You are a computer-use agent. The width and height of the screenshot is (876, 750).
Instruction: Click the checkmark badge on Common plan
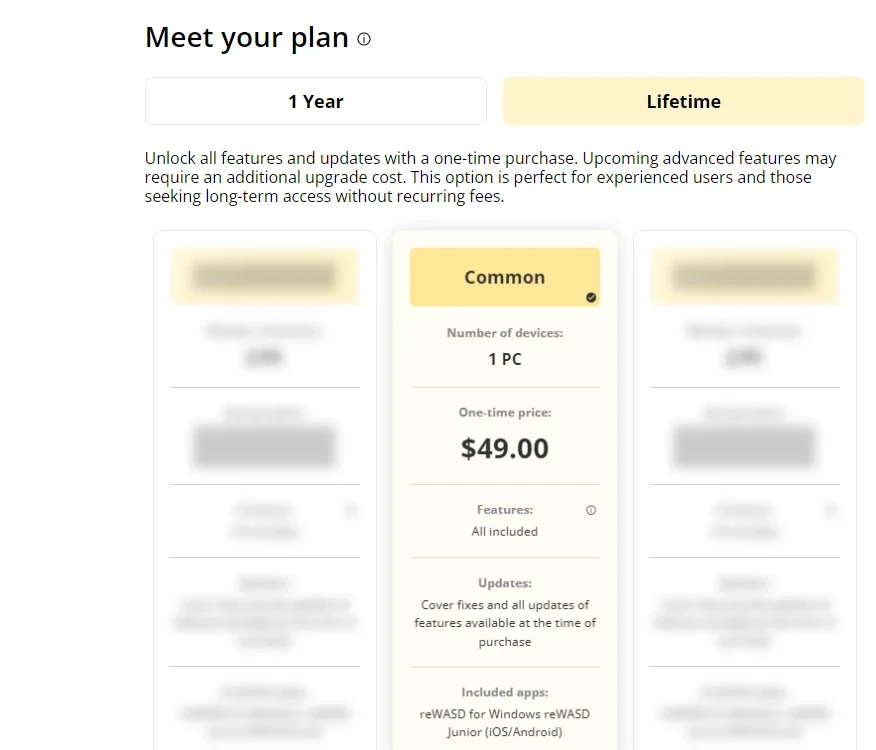(591, 297)
